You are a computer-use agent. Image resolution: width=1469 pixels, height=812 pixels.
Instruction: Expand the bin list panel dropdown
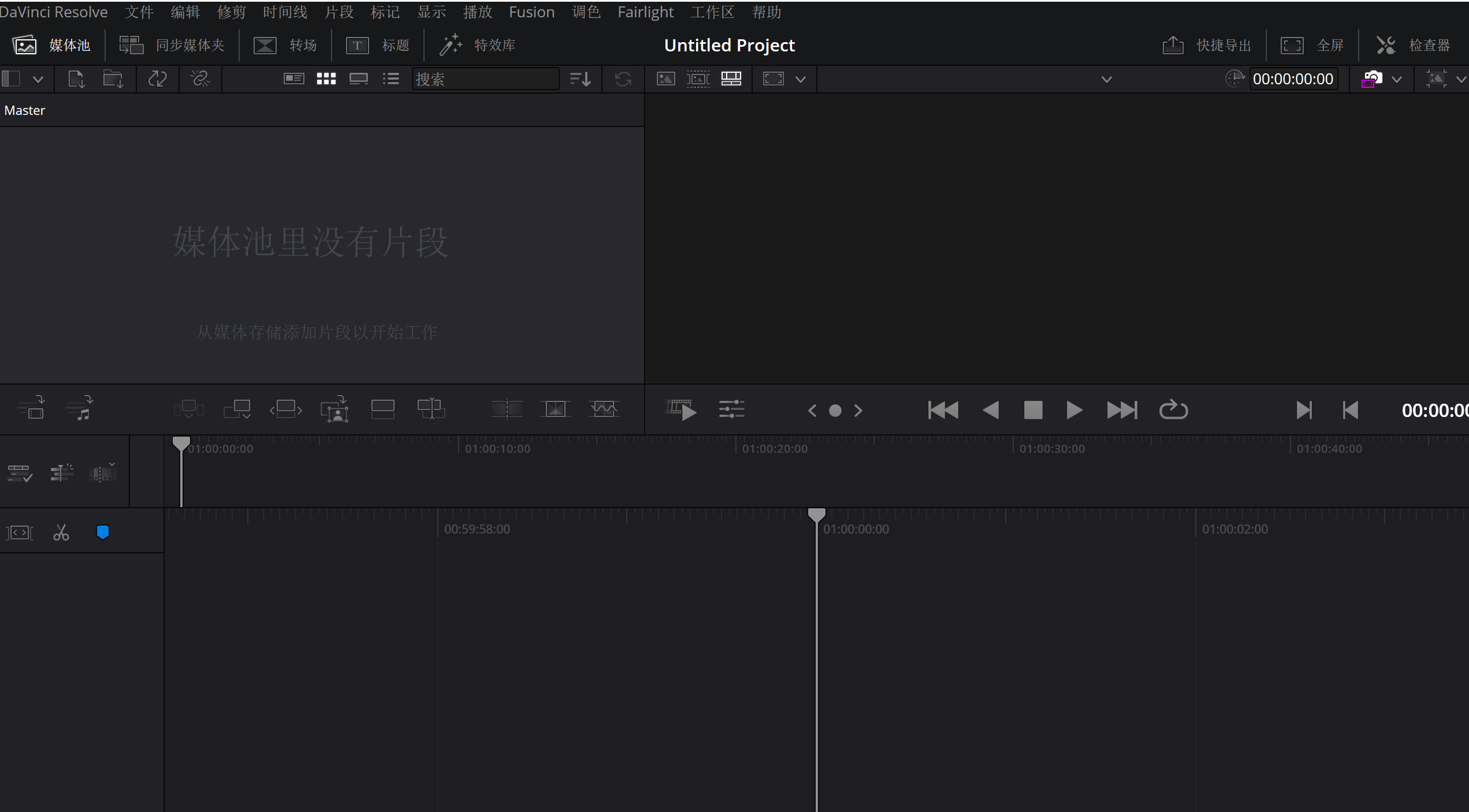38,80
